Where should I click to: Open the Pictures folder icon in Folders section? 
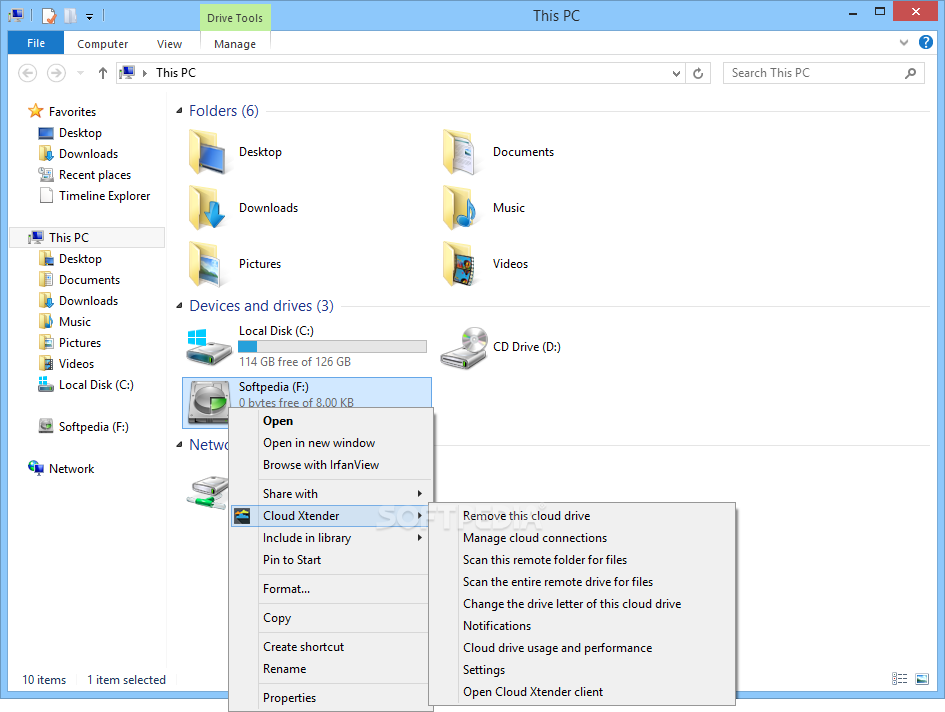coord(207,264)
